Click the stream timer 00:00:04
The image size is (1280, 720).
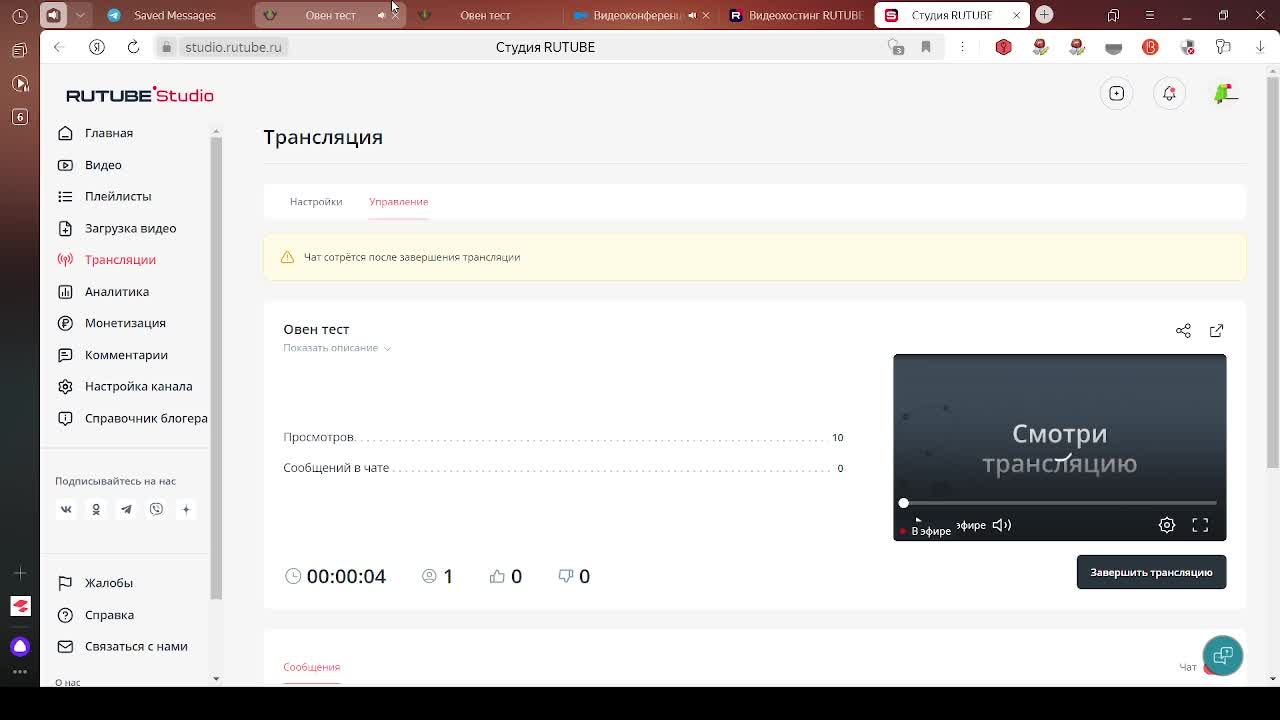click(x=346, y=576)
